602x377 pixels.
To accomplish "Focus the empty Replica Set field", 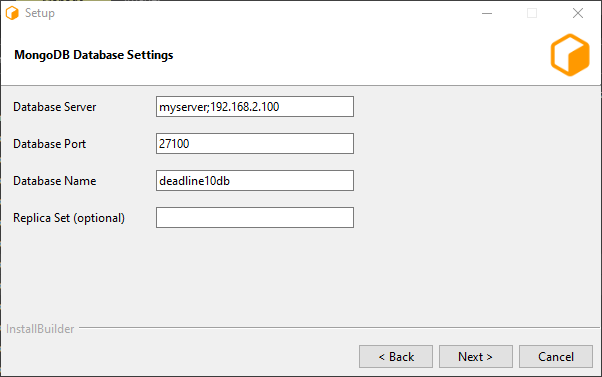I will 255,218.
